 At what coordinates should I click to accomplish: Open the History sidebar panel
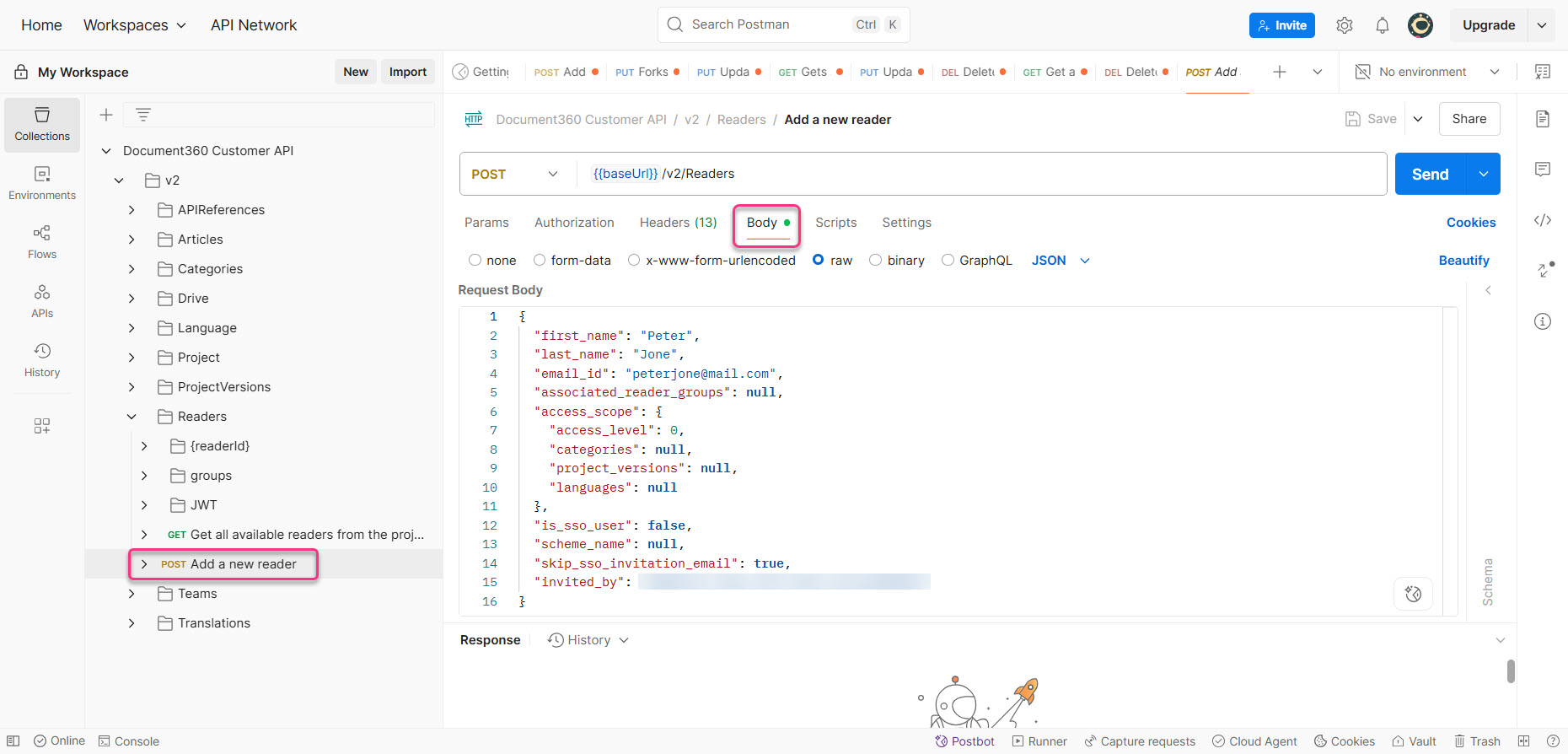coord(42,360)
